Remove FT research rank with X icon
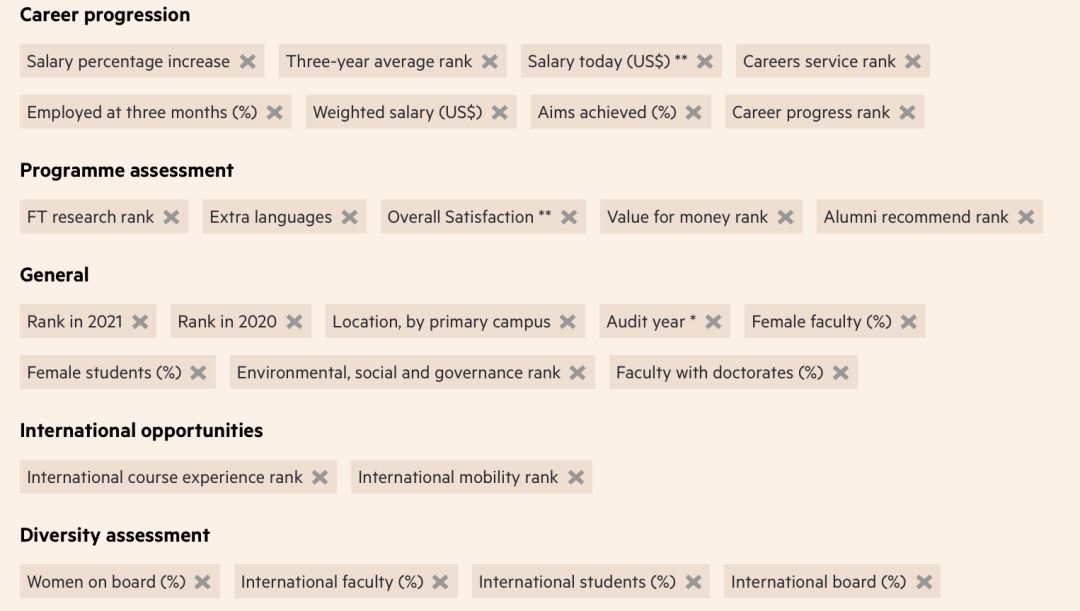The width and height of the screenshot is (1080, 611). [x=171, y=217]
